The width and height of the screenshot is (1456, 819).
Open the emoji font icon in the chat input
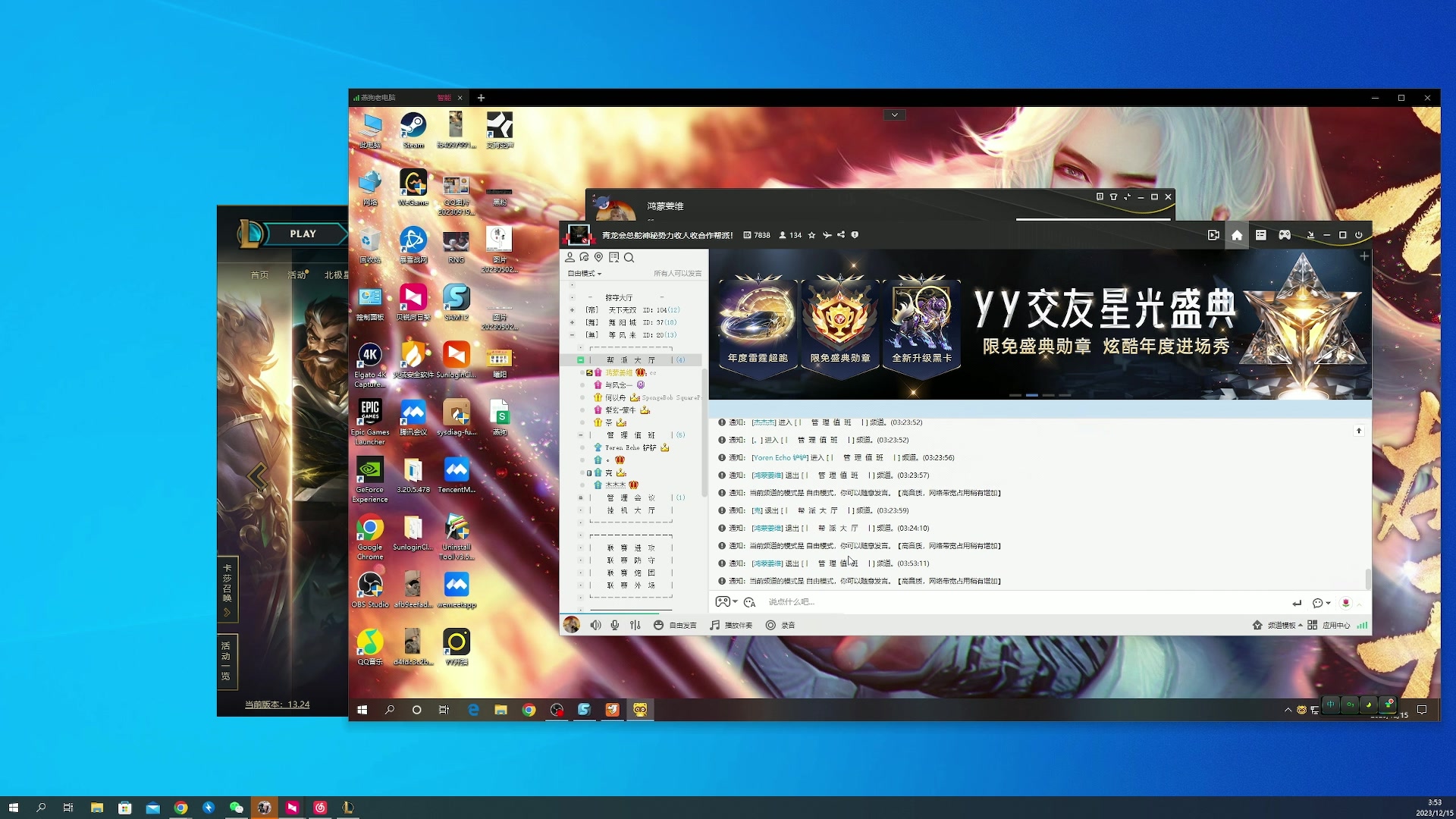point(749,602)
